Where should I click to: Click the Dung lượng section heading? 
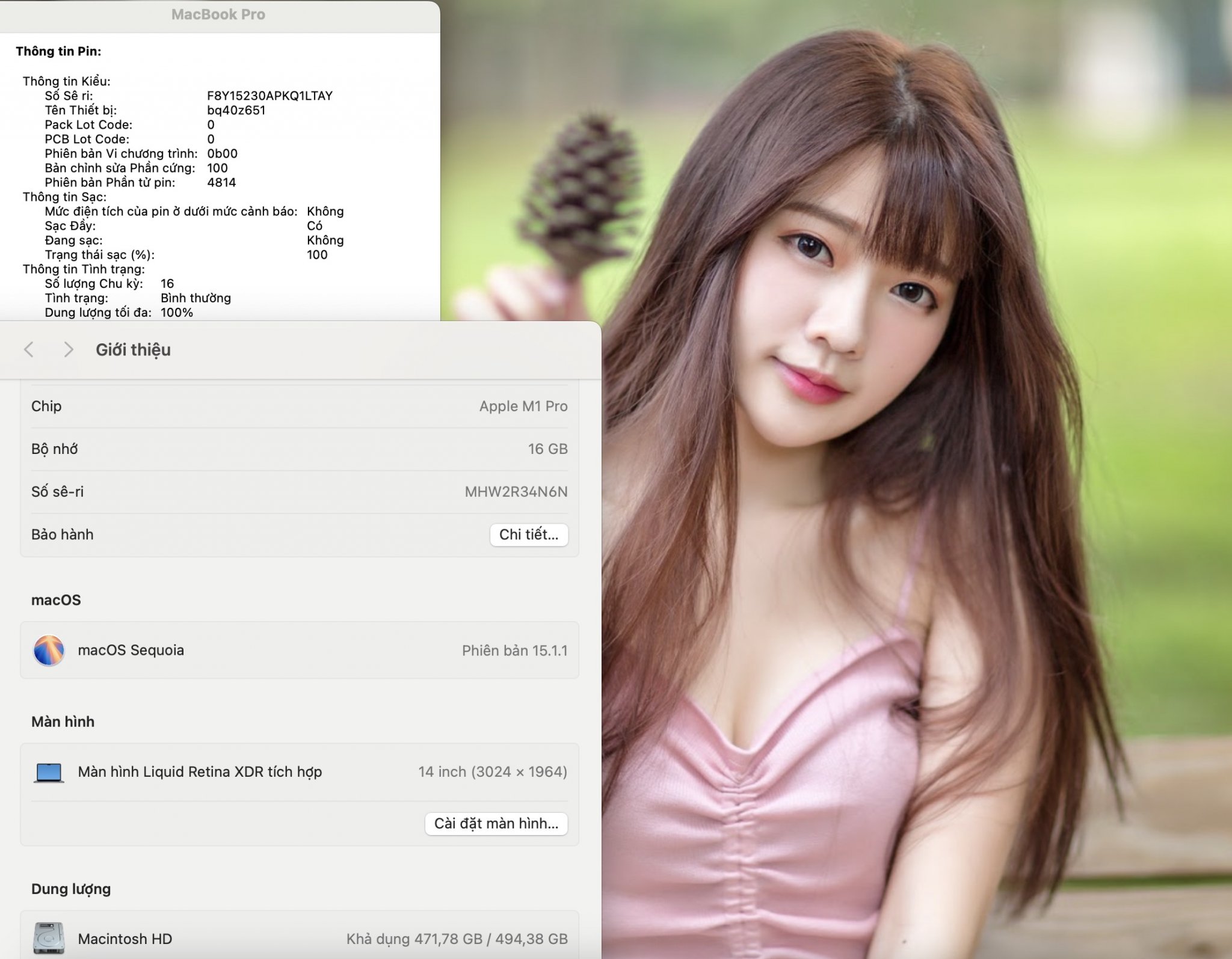[x=71, y=889]
